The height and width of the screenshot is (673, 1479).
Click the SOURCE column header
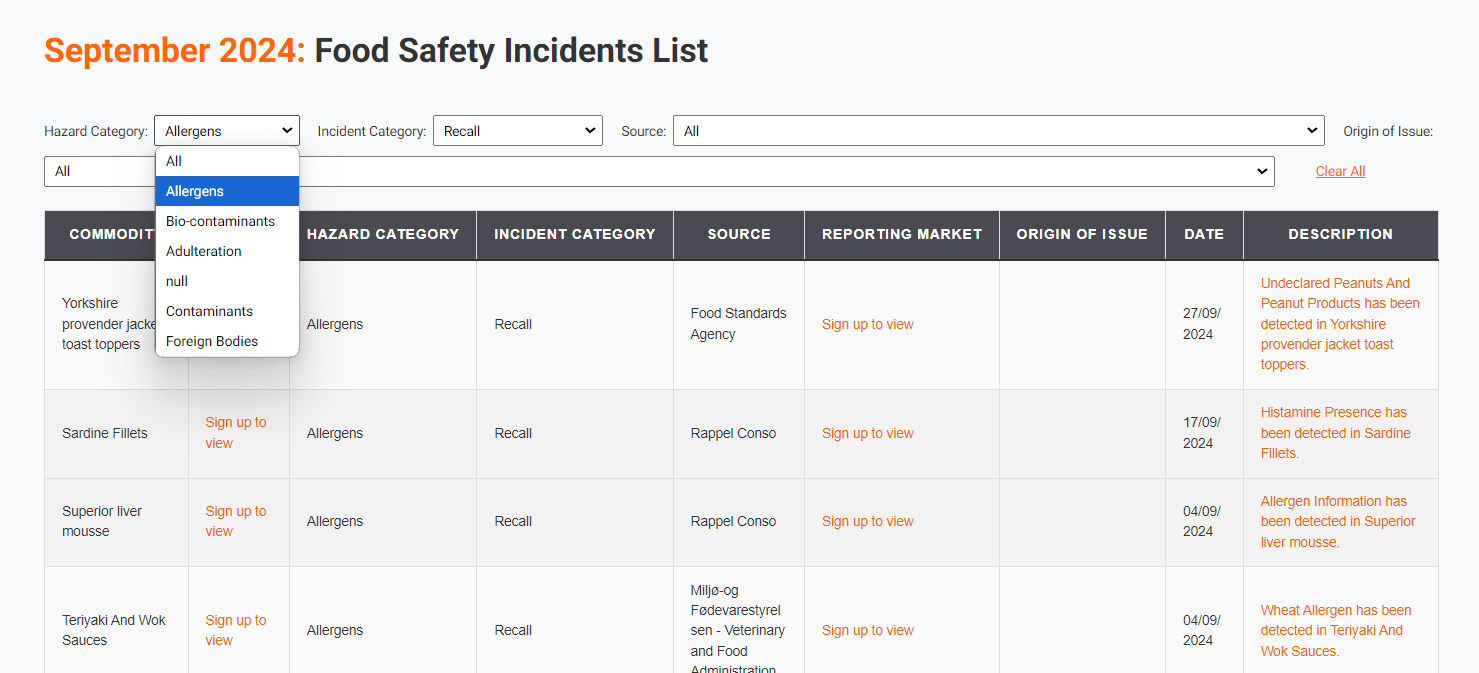738,234
